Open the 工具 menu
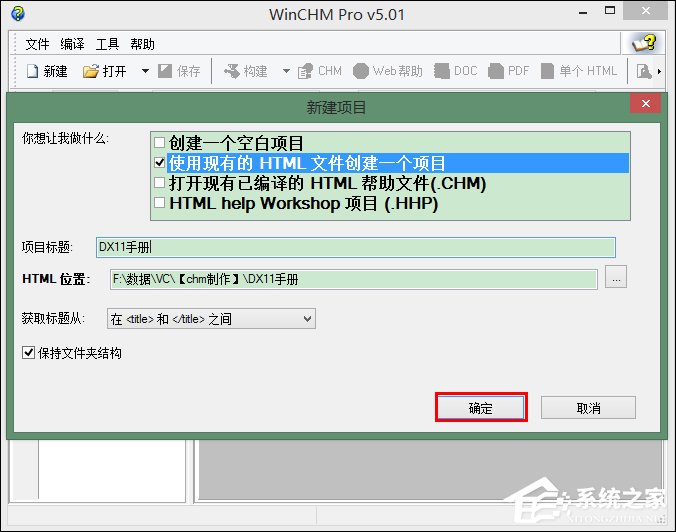The width and height of the screenshot is (676, 532). pyautogui.click(x=107, y=44)
